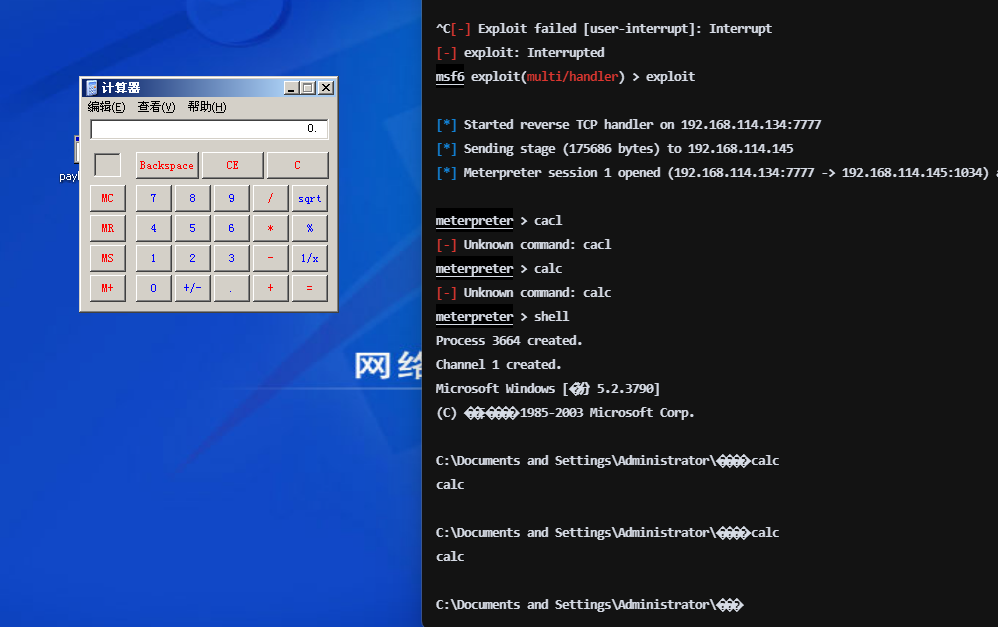998x627 pixels.
Task: Click the sqrt square root key
Action: 309,199
